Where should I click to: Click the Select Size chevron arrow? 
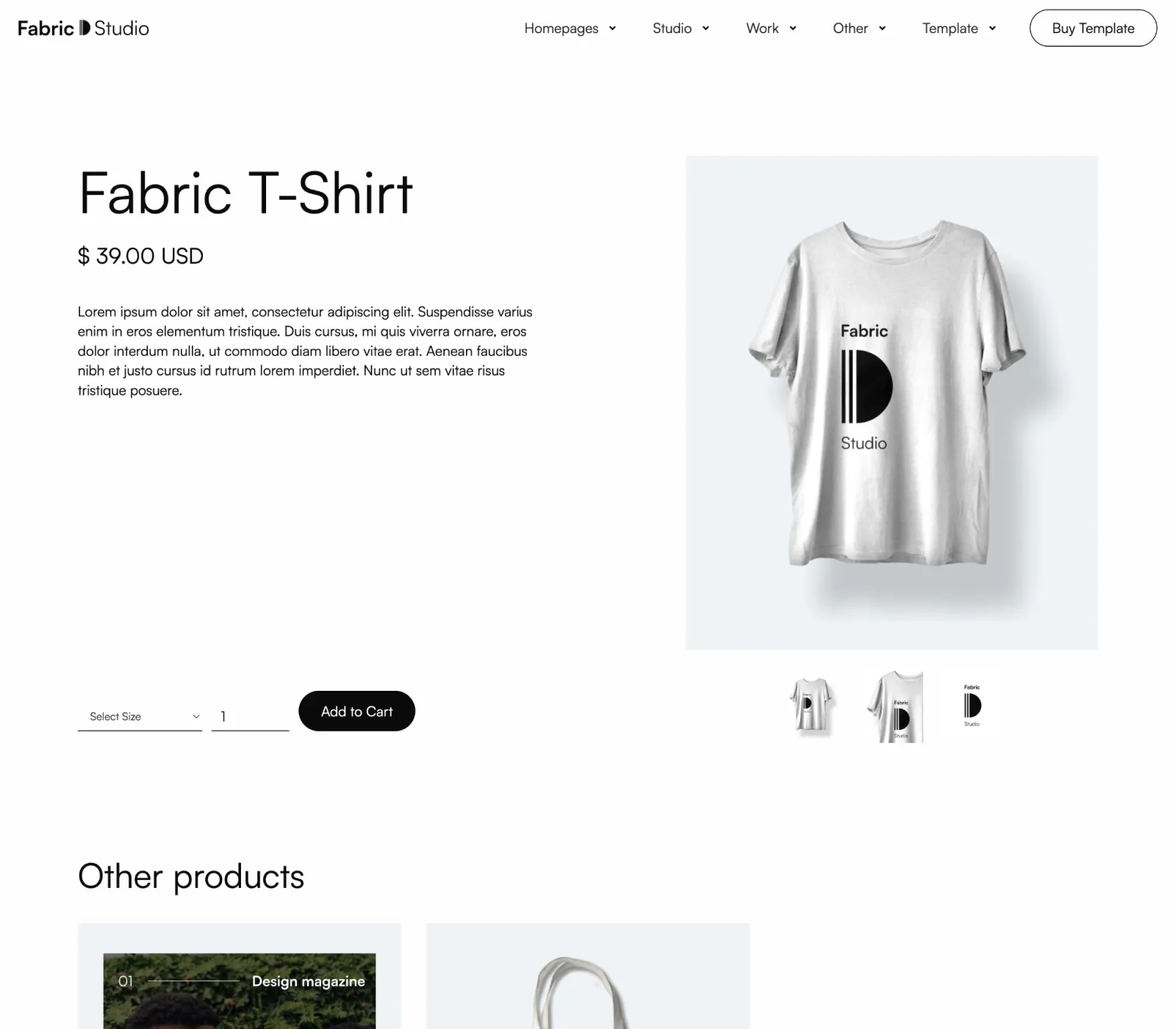pyautogui.click(x=196, y=717)
